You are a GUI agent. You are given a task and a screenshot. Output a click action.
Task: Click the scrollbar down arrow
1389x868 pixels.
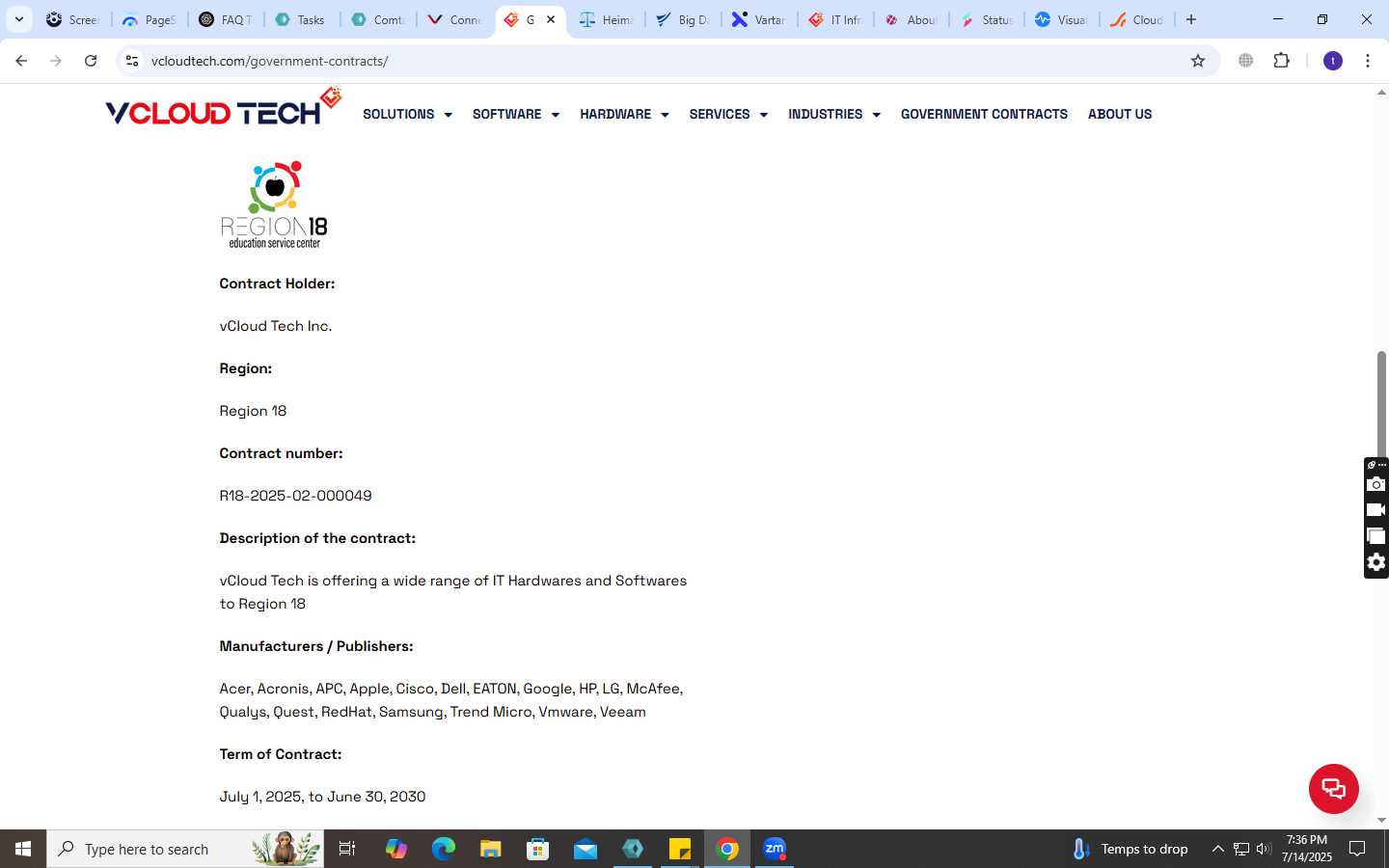(x=1381, y=821)
